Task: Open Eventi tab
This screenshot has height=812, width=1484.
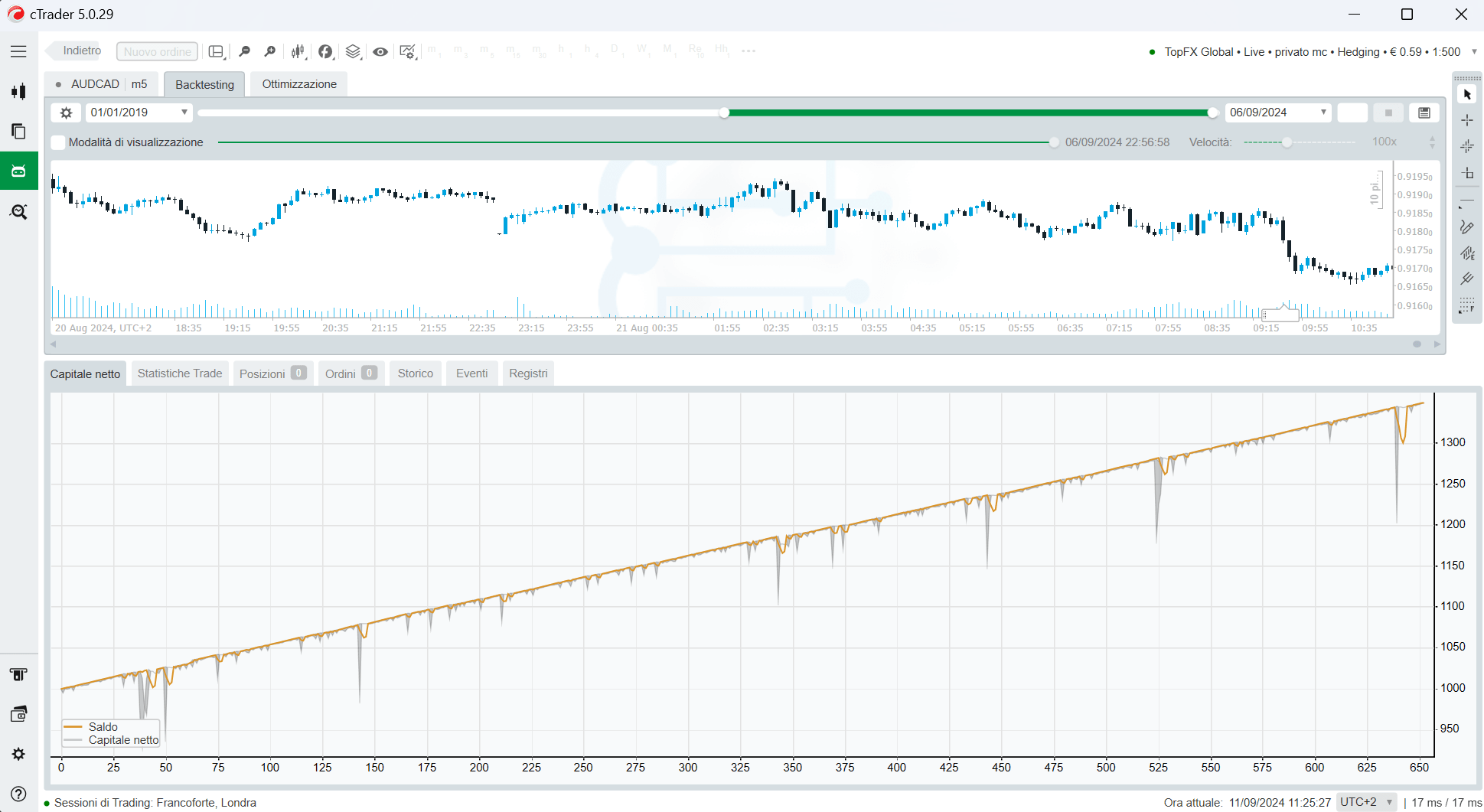Action: (x=471, y=373)
